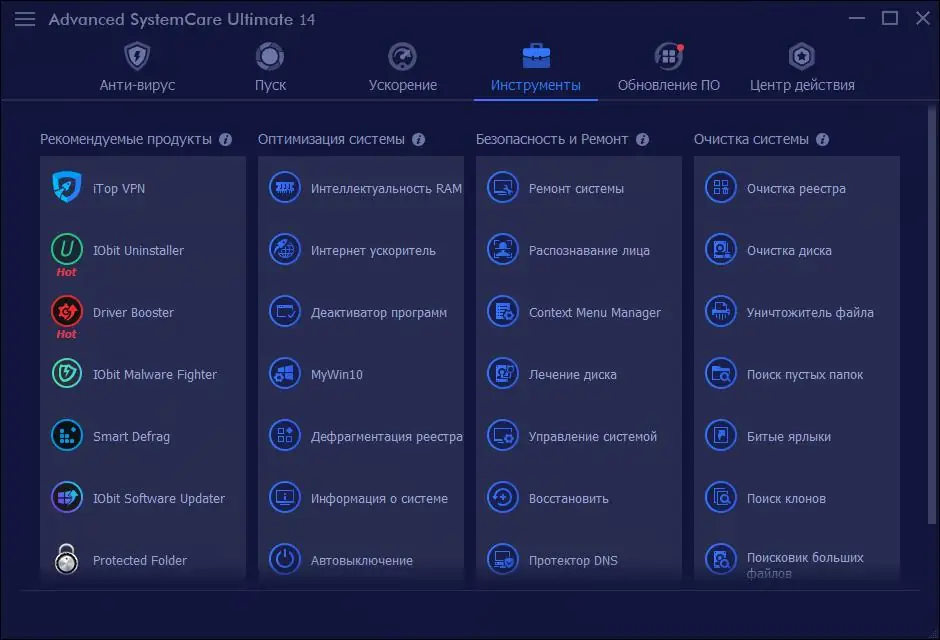Open Поисковик больших файлов icon
This screenshot has width=940, height=640.
pyautogui.click(x=721, y=559)
